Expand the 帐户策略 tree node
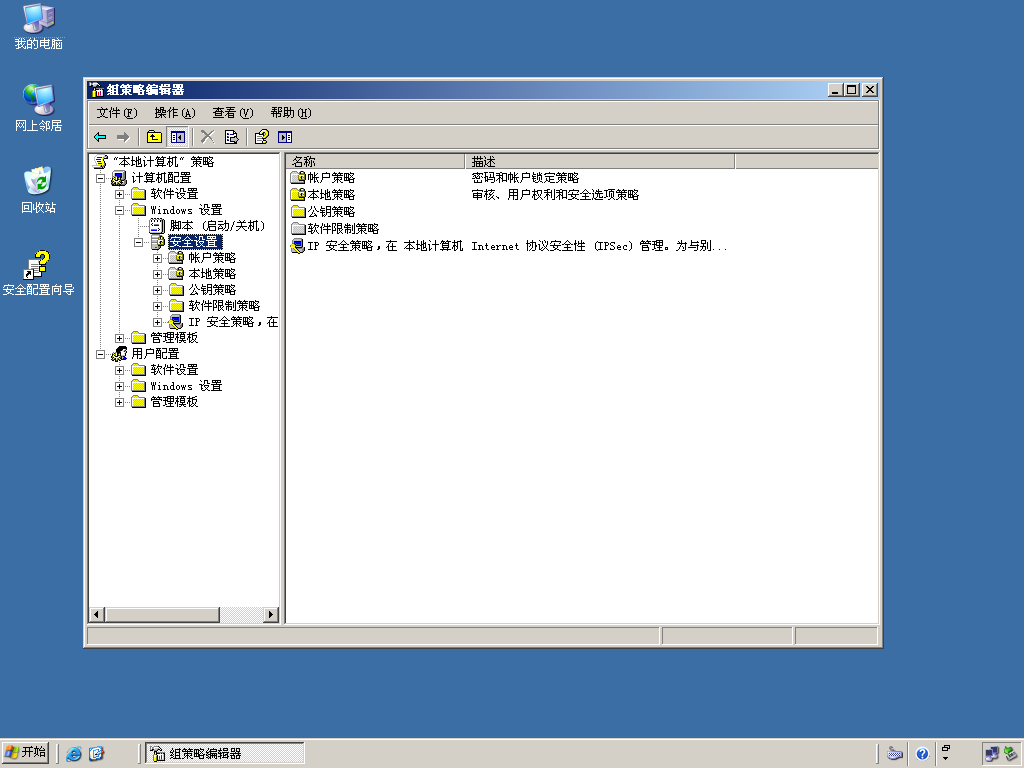This screenshot has width=1024, height=768. [157, 259]
